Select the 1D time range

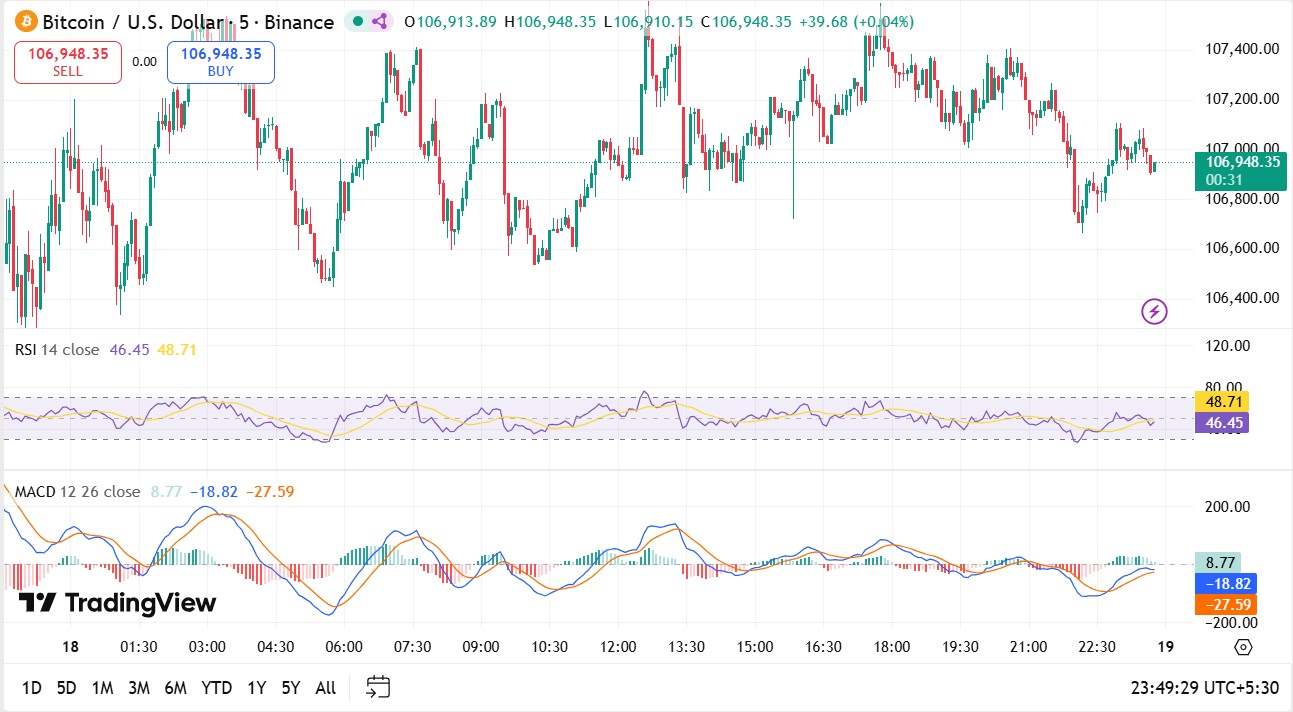pyautogui.click(x=32, y=688)
